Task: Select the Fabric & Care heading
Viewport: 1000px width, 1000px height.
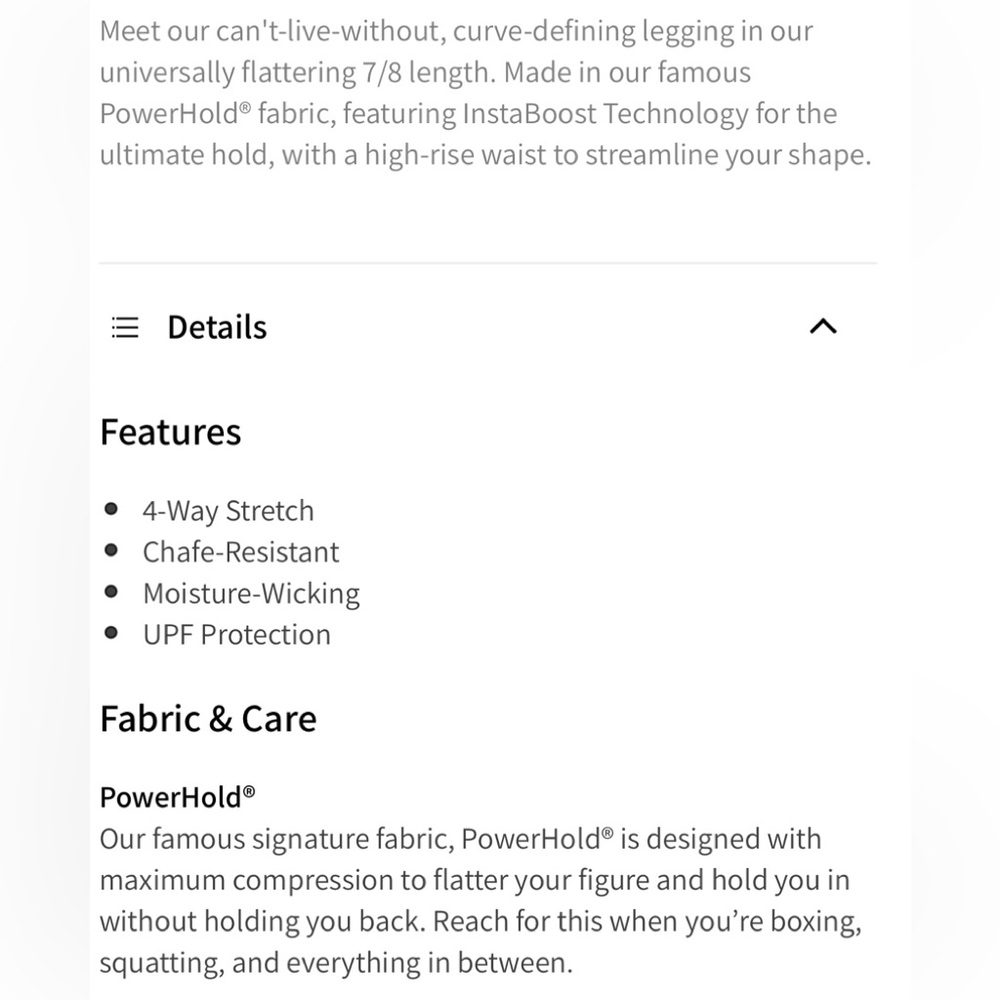Action: [207, 717]
